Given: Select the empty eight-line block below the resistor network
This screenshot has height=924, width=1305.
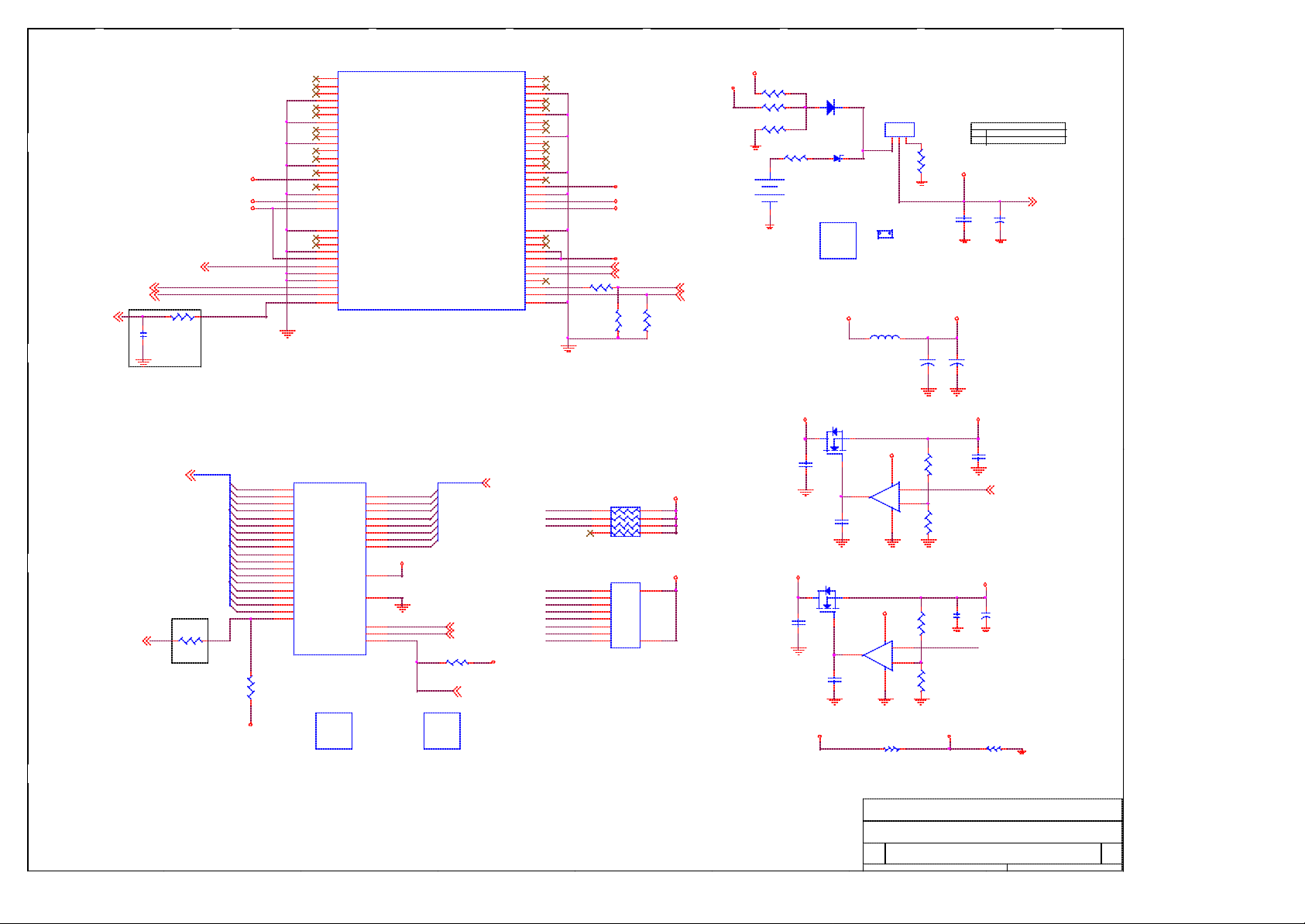Looking at the screenshot, I should tap(626, 615).
